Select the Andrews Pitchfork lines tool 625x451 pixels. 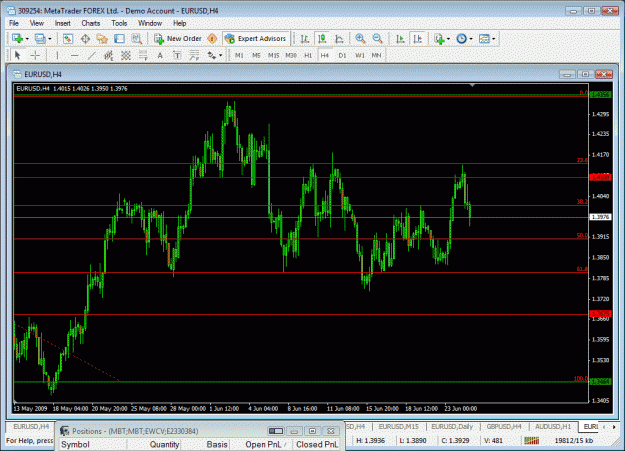point(194,55)
